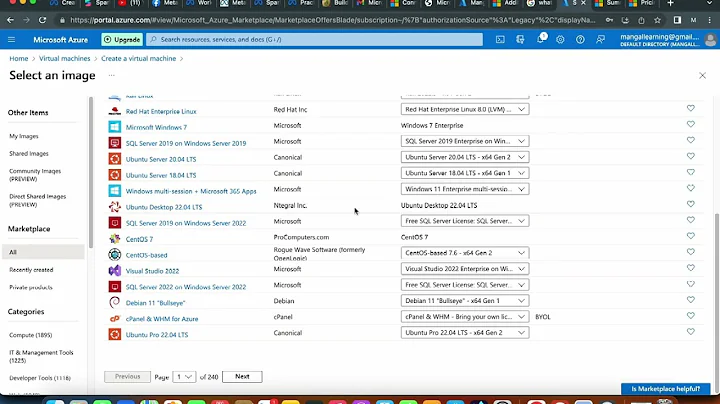Close the Select an image blade
720x404 pixels.
click(x=702, y=75)
